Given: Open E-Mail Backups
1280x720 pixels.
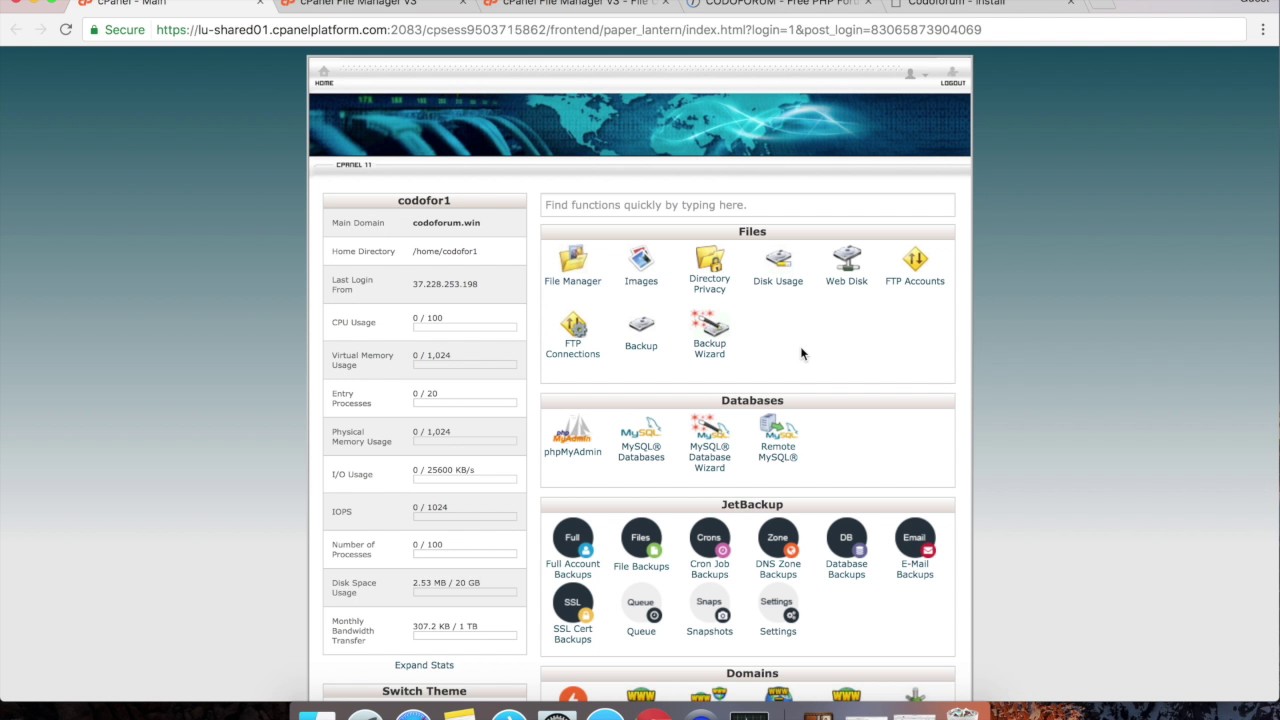Looking at the screenshot, I should [x=915, y=549].
